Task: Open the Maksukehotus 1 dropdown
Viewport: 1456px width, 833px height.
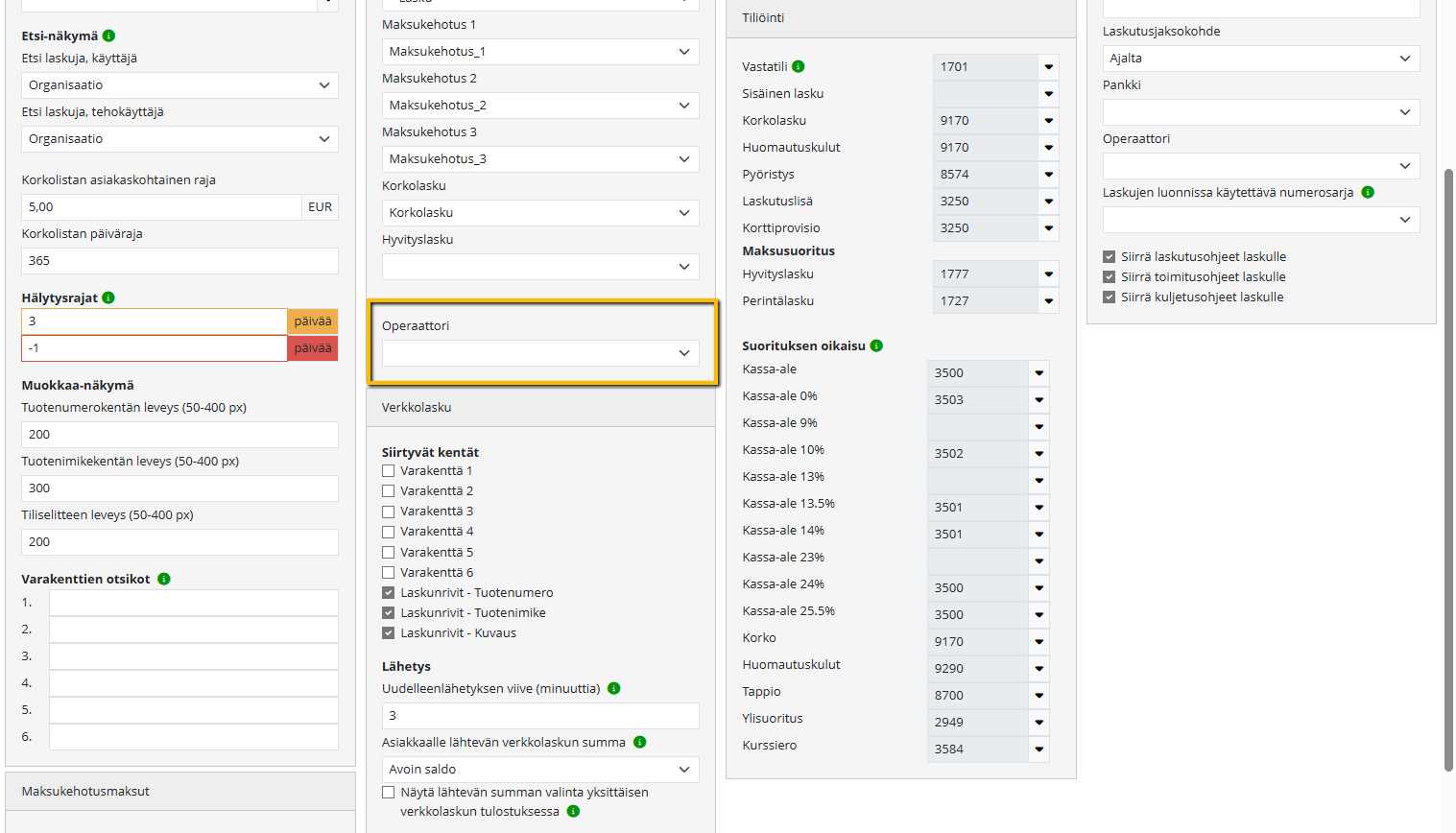Action: point(539,51)
